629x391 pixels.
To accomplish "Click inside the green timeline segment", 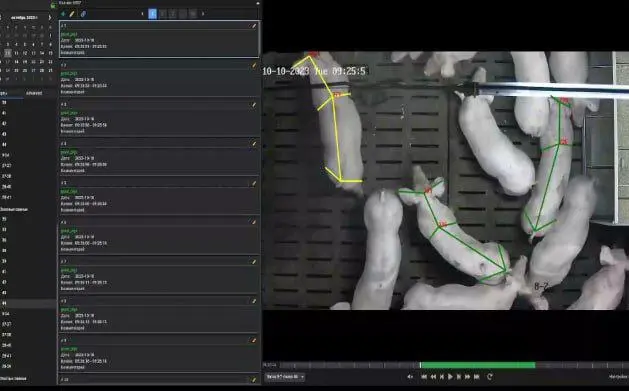I will 477,365.
